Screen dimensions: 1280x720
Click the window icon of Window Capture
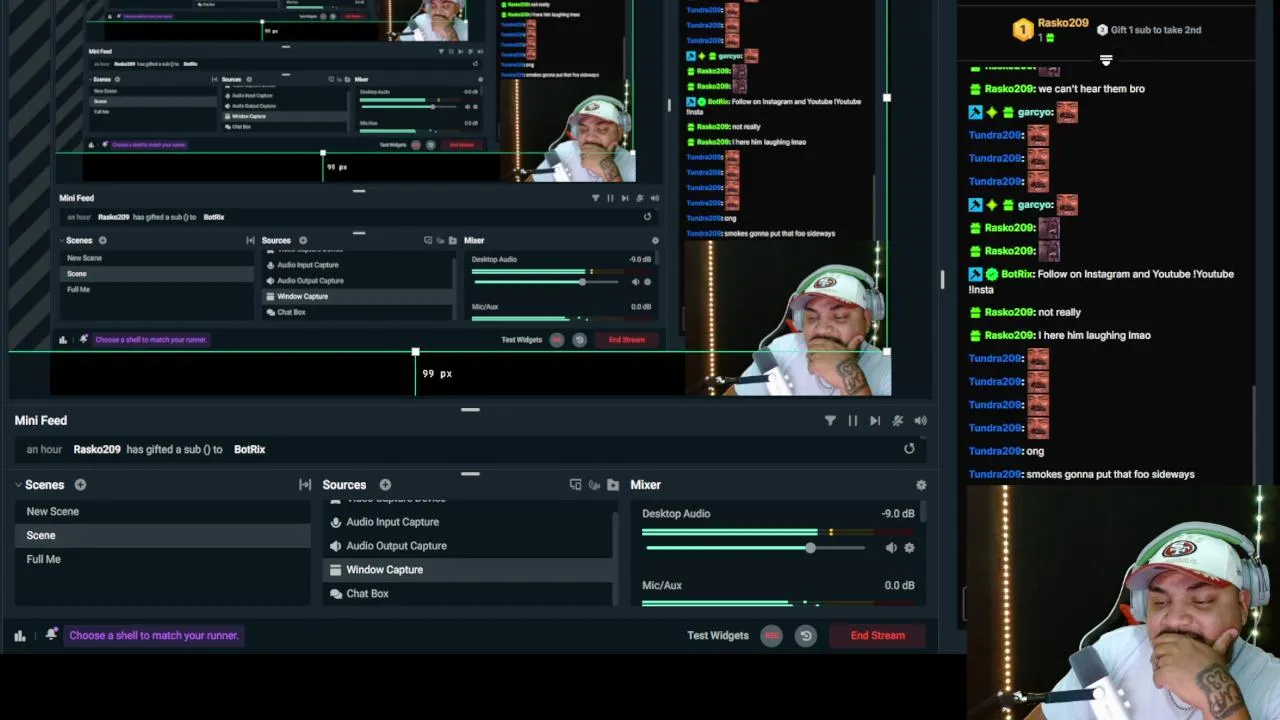[x=336, y=570]
